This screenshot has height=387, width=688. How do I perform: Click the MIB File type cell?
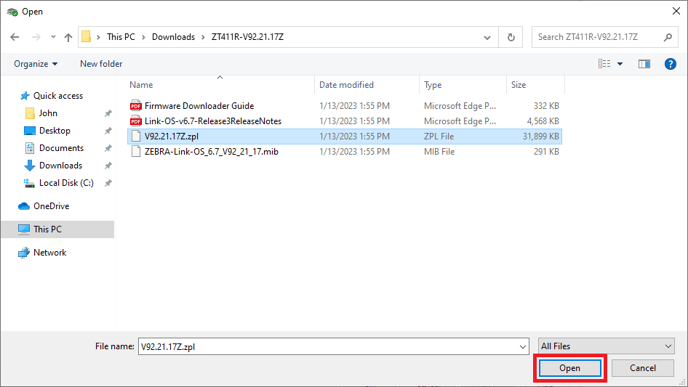pos(439,152)
